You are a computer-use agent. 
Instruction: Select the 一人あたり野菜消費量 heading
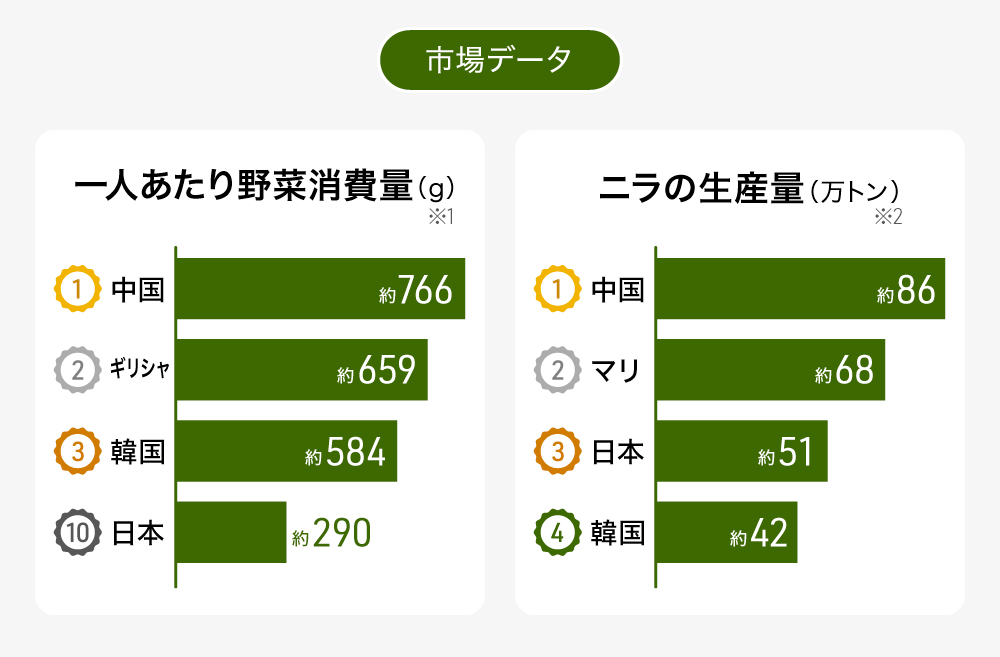tap(243, 187)
